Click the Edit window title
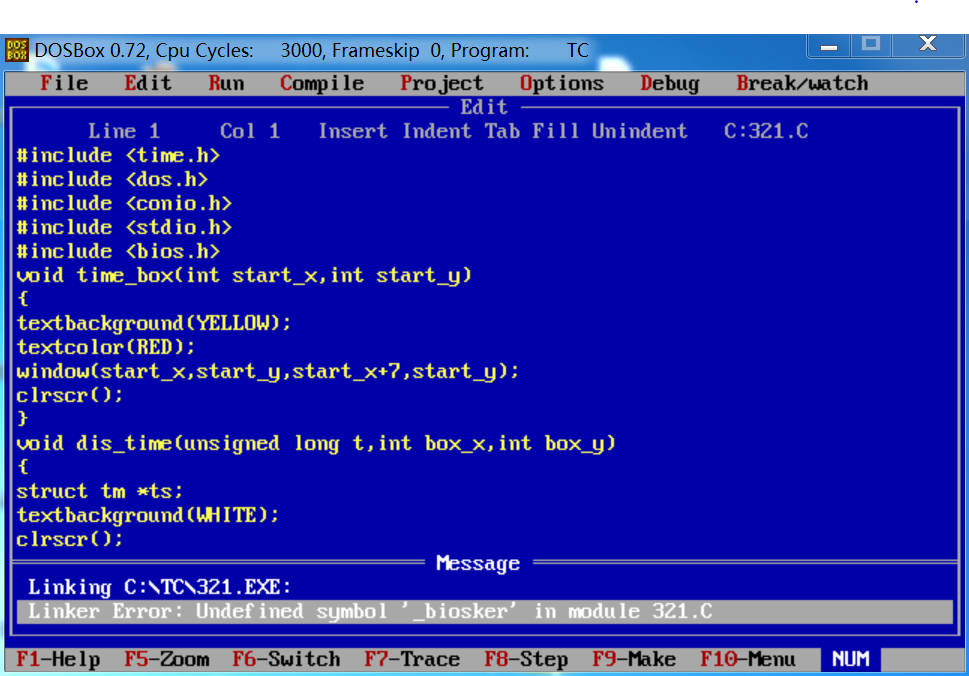The width and height of the screenshot is (969, 676). coord(484,108)
